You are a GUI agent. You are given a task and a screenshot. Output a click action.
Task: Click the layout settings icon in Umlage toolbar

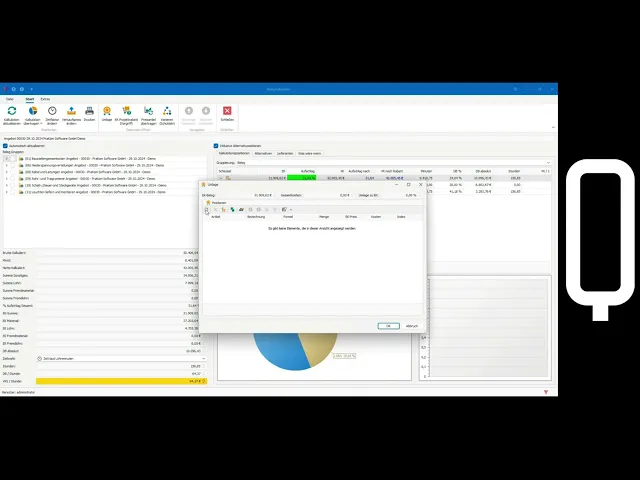click(x=284, y=209)
